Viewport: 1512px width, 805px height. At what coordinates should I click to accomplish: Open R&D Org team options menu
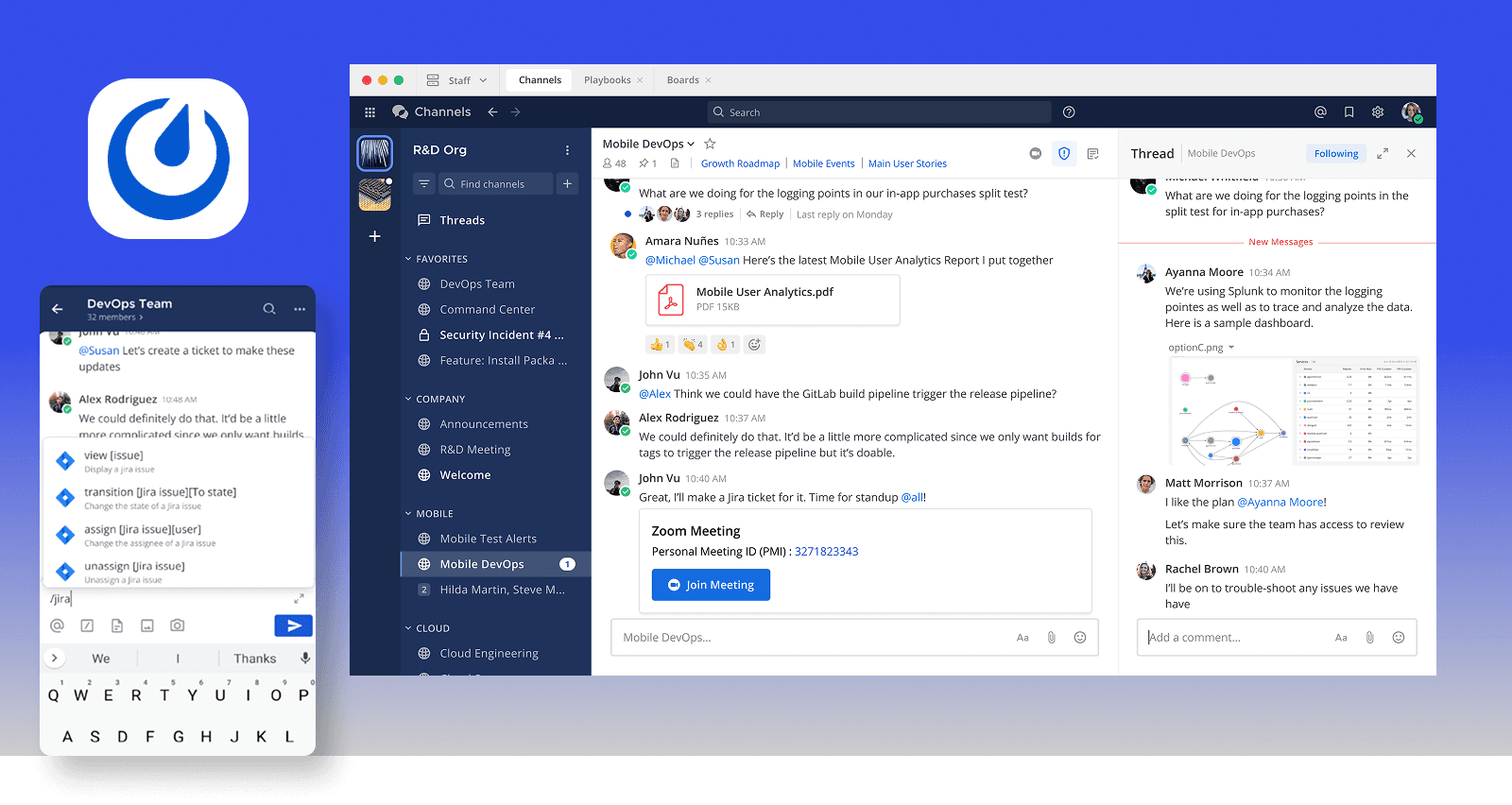point(567,150)
